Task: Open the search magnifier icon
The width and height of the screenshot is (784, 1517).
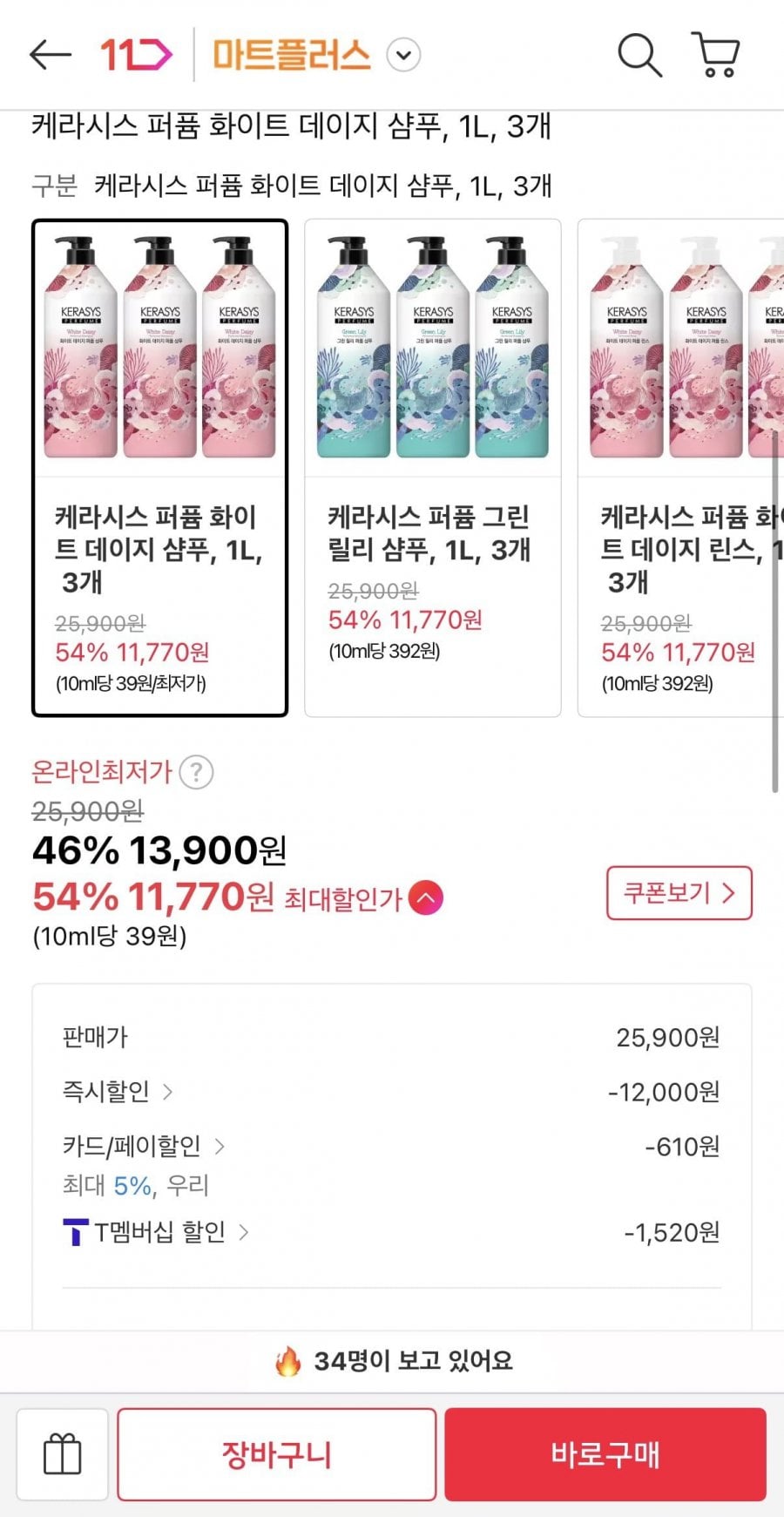Action: [639, 55]
